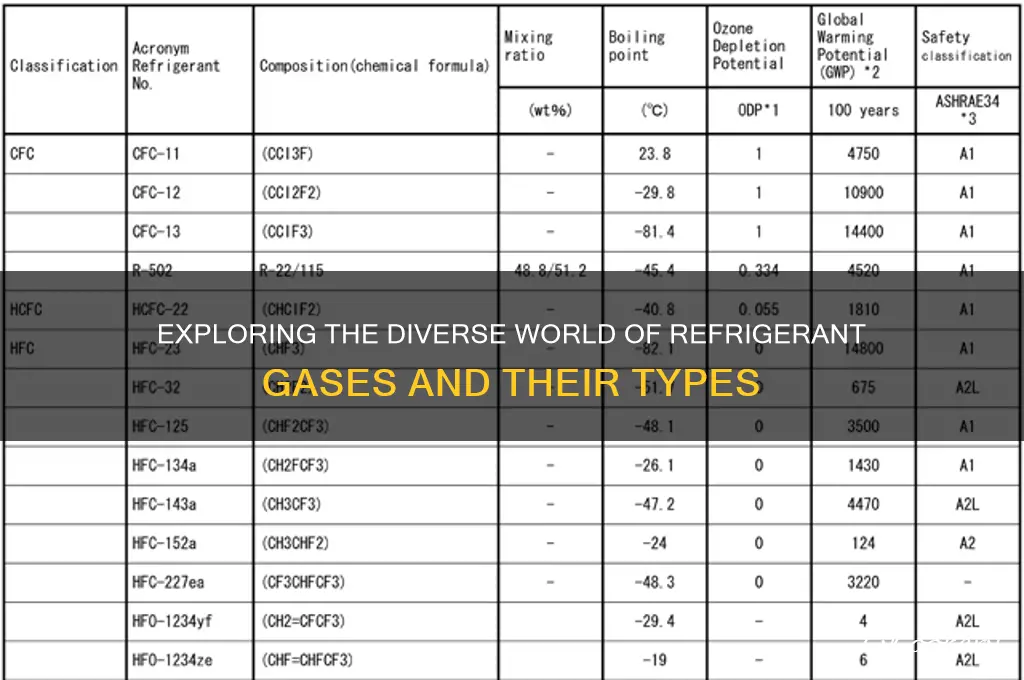Click the 'HFO-1234yf' refrigerant cell
This screenshot has height=680, width=1024.
pos(172,621)
